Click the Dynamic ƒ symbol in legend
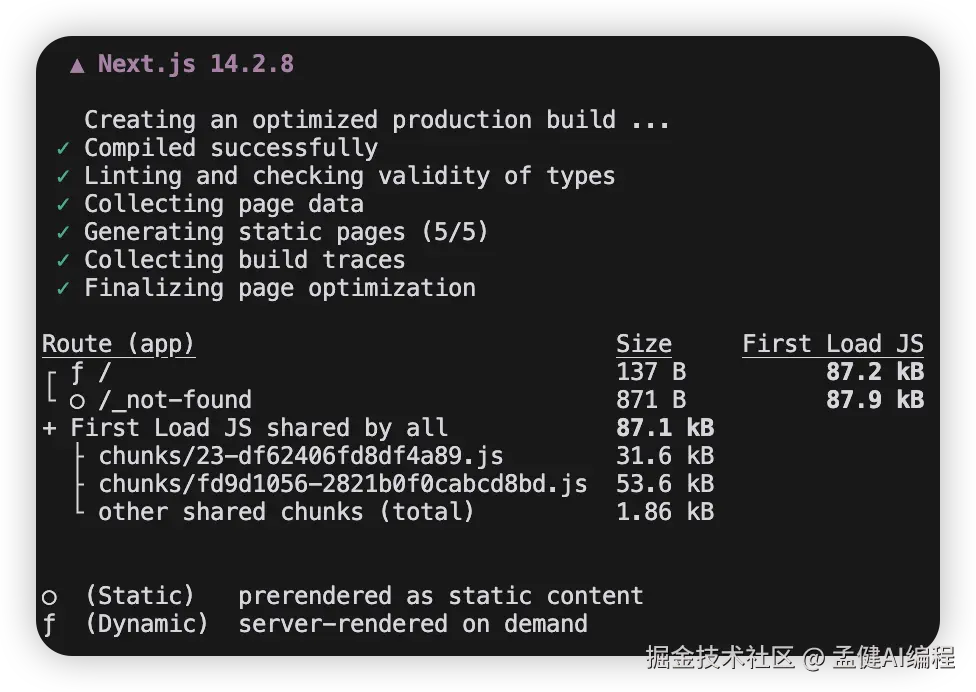 coord(49,625)
